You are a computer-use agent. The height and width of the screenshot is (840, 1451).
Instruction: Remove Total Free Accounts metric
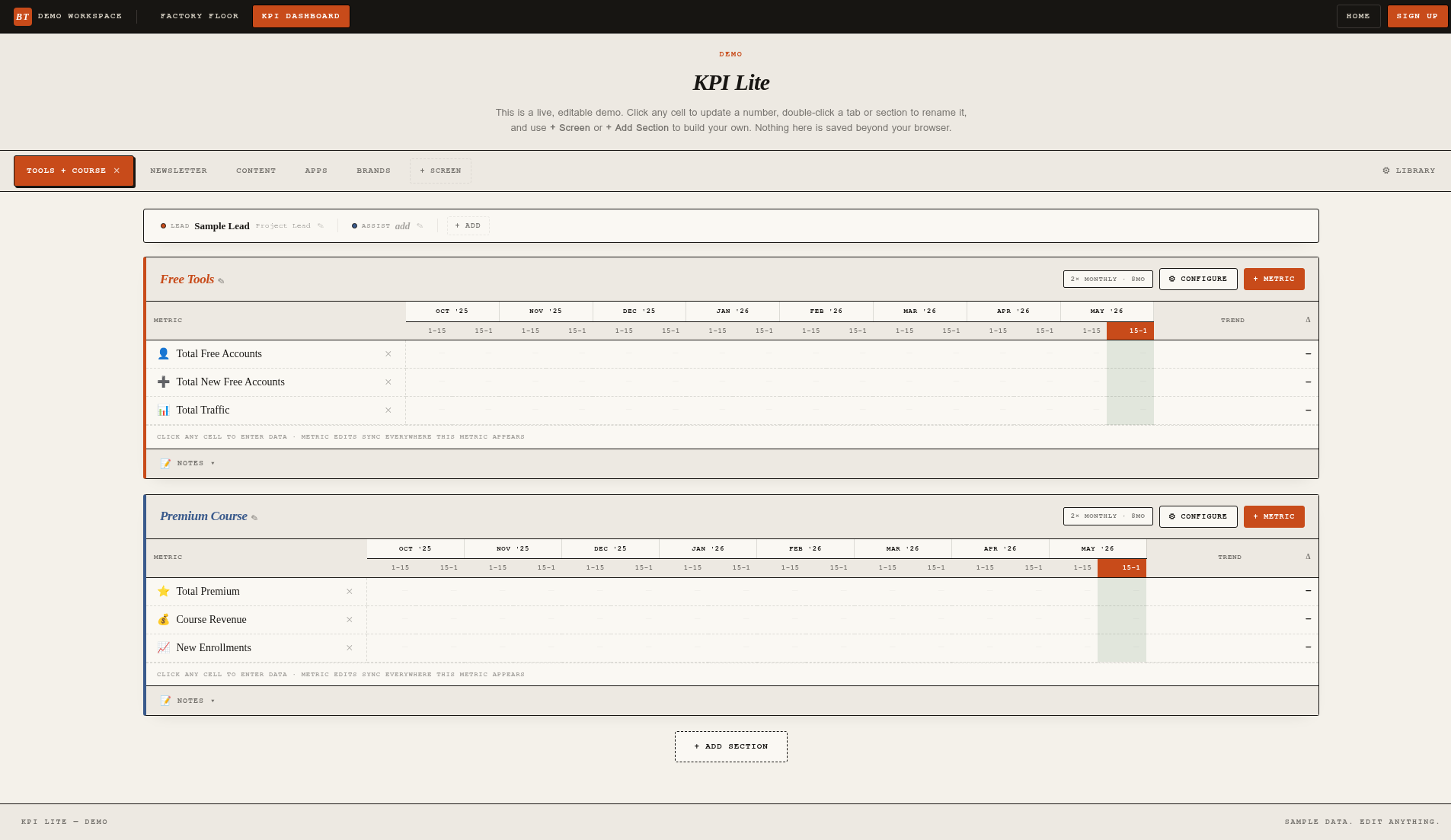388,354
